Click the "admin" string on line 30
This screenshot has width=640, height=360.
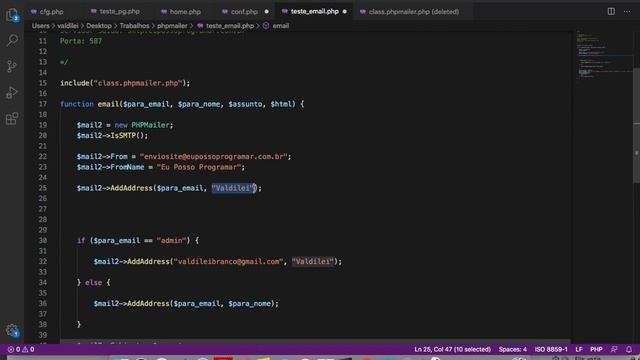(x=171, y=241)
